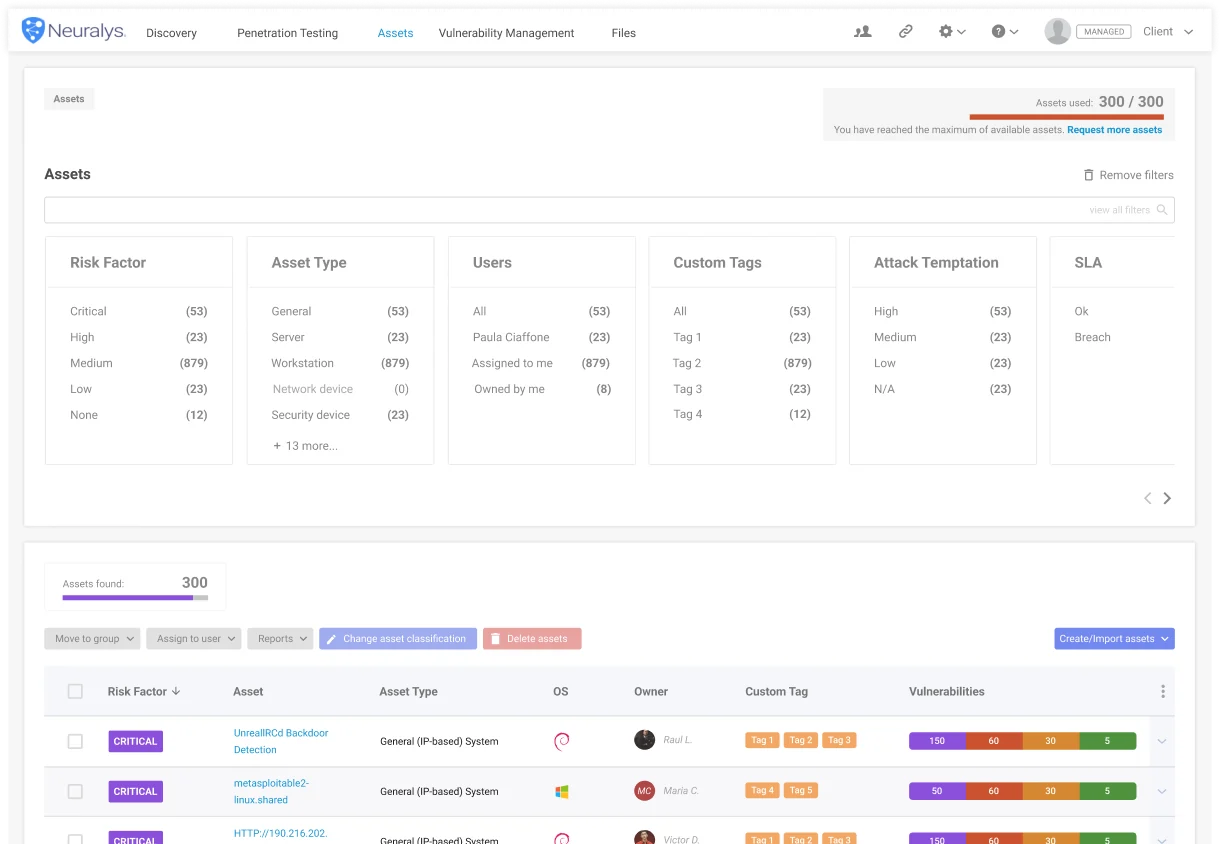1220x844 pixels.
Task: Click into the filter search field
Action: [x=609, y=210]
